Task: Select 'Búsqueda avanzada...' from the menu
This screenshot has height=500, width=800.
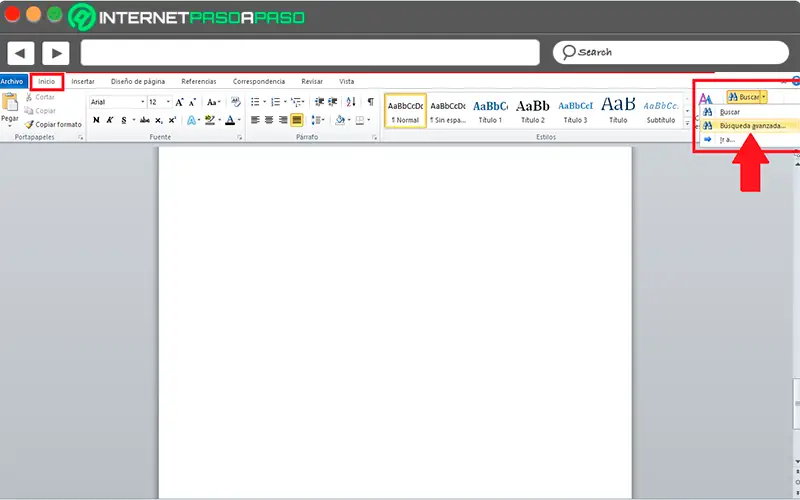Action: click(x=752, y=126)
